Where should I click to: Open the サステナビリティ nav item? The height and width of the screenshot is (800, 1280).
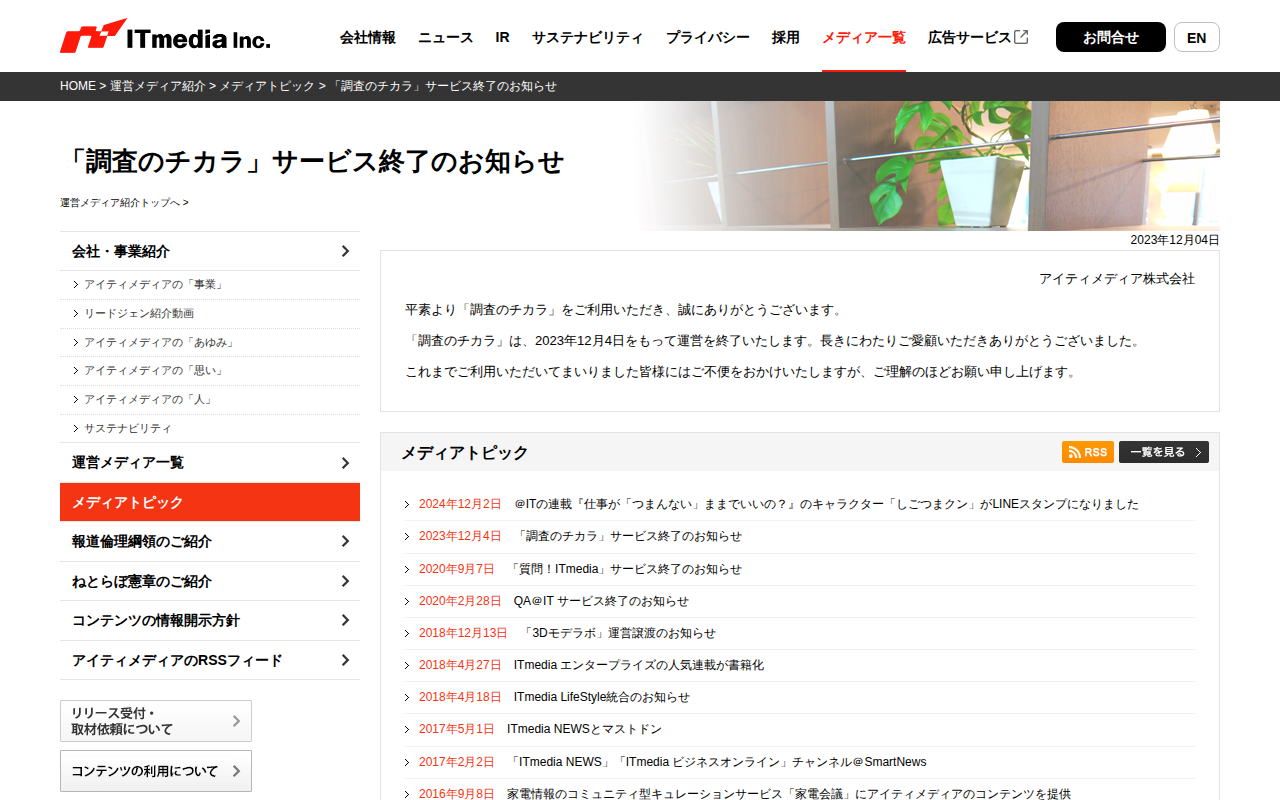coord(588,37)
